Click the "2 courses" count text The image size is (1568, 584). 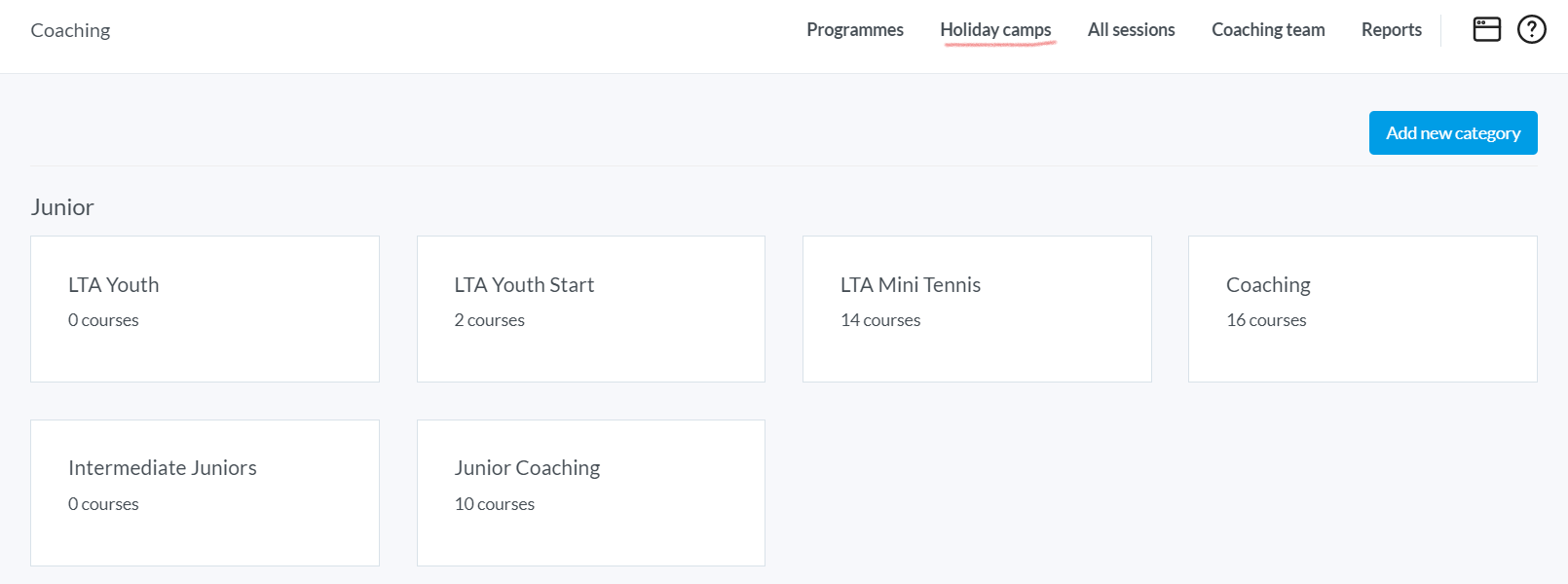[x=489, y=320]
